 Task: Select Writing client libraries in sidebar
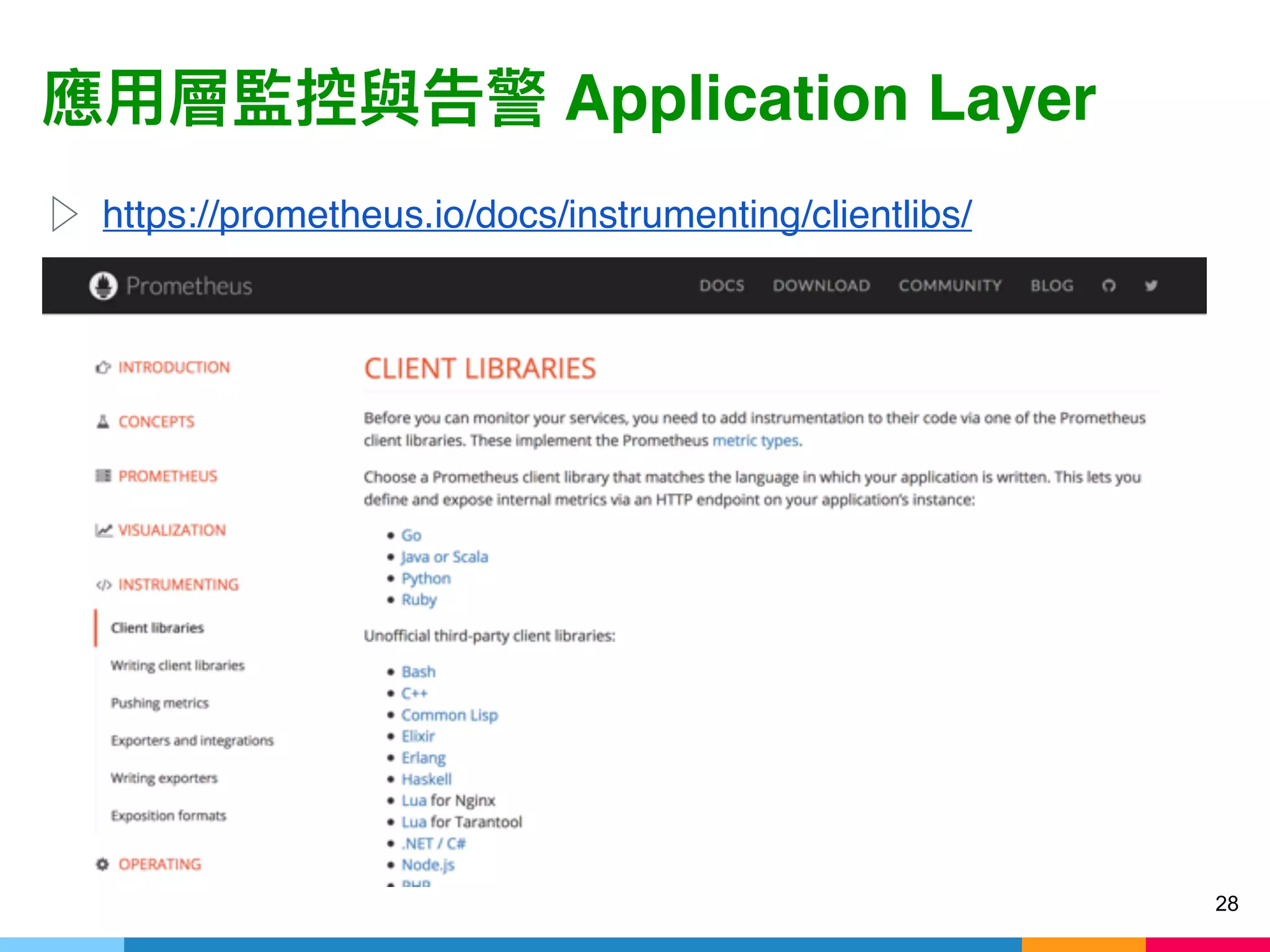[177, 666]
